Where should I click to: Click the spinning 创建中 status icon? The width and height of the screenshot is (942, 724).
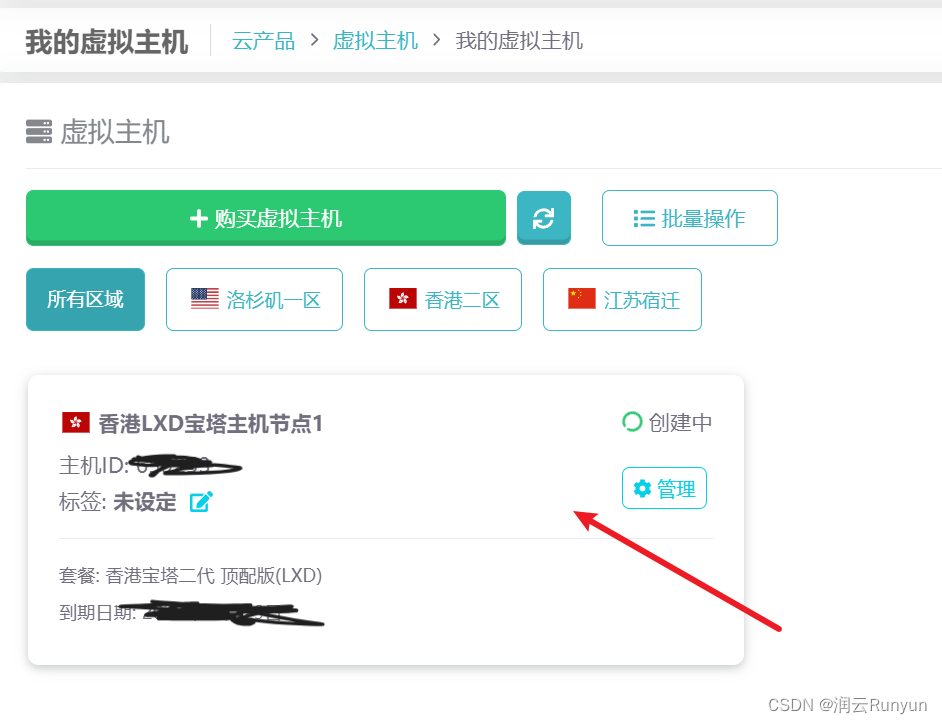click(632, 422)
